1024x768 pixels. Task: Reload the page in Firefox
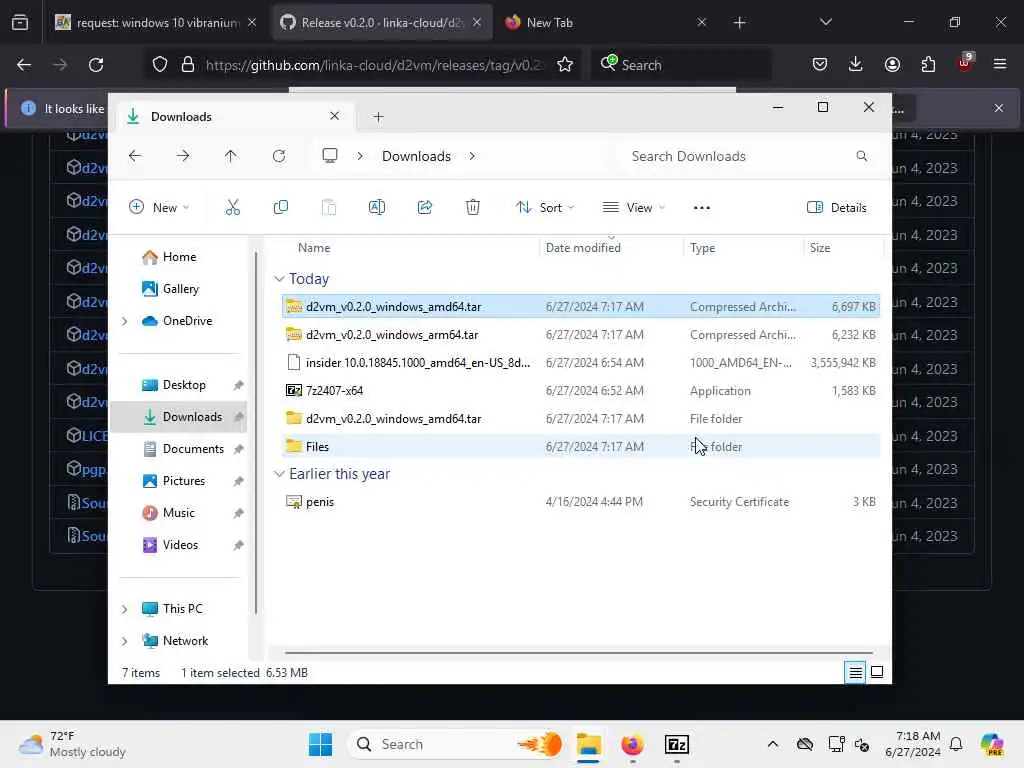96,65
